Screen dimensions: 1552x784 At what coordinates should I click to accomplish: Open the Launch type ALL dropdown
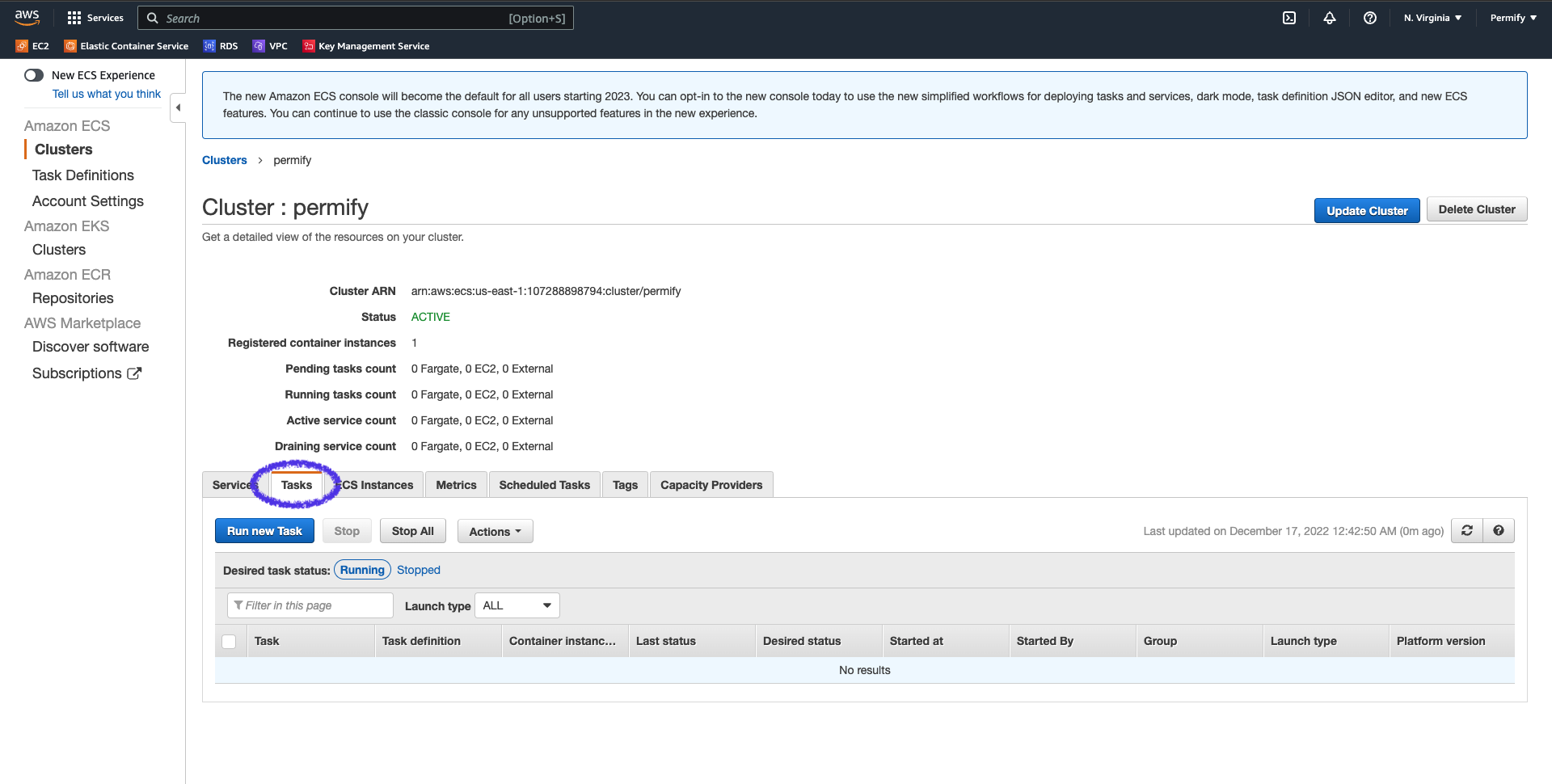517,605
